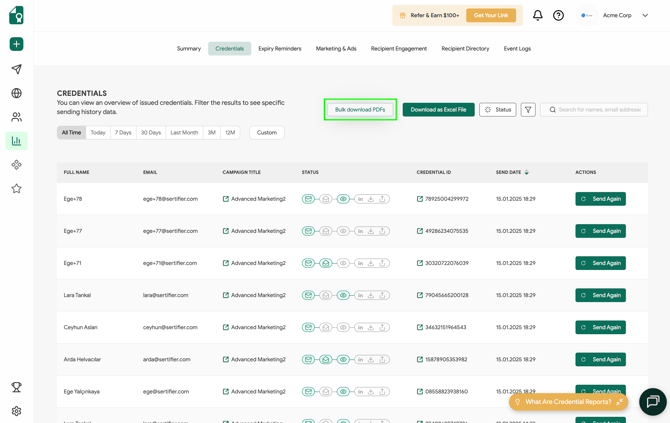
Task: Open the settings gear in sidebar
Action: (x=16, y=411)
